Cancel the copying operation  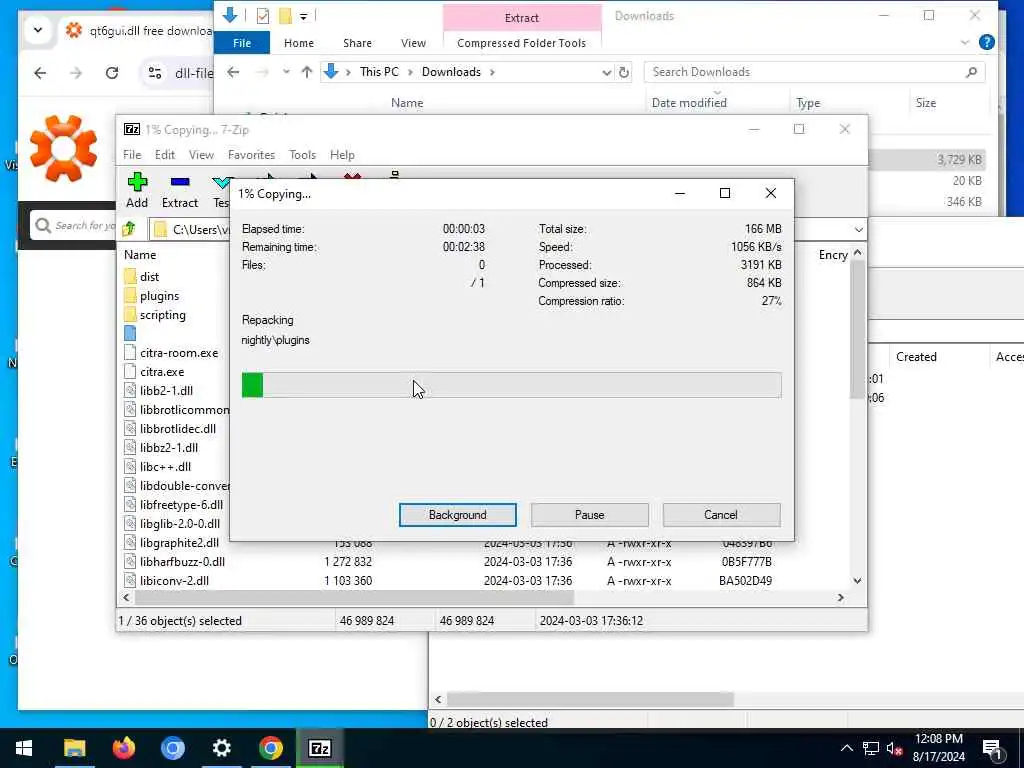(721, 515)
